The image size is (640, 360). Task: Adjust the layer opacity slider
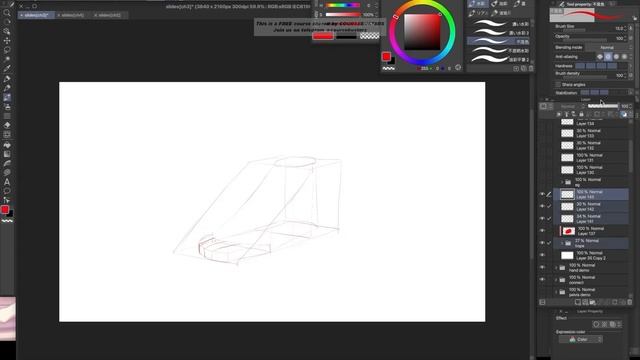(603, 106)
